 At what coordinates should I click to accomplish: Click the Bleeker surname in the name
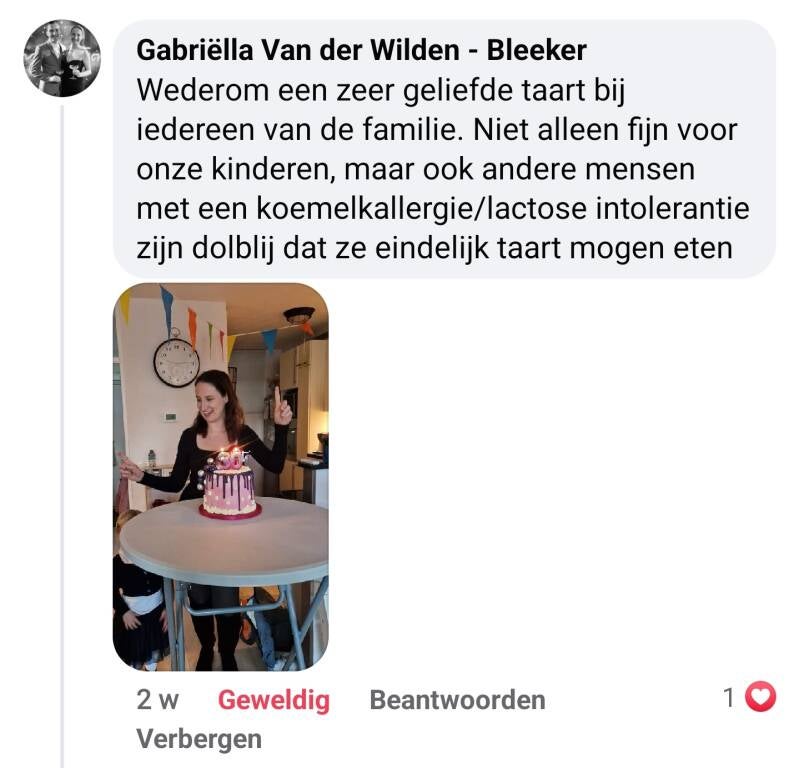pyautogui.click(x=537, y=50)
